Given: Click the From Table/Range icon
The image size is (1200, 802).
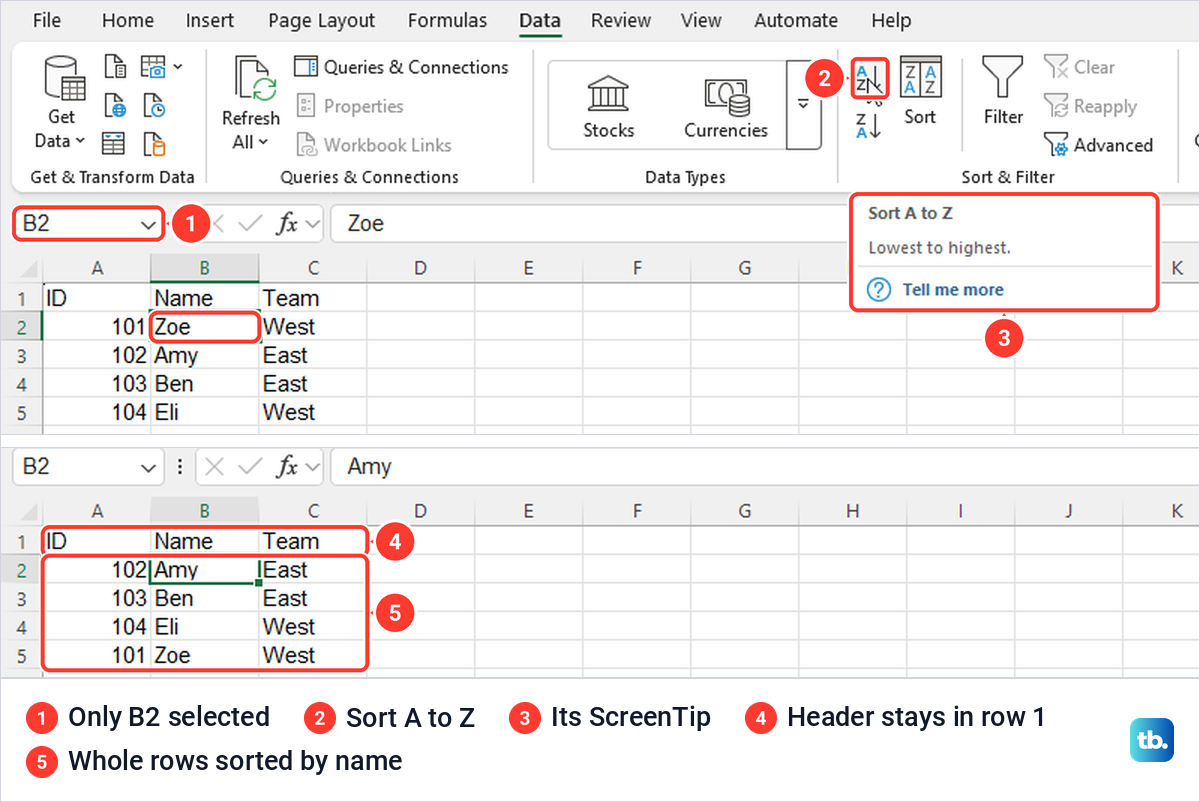Looking at the screenshot, I should coord(115,143).
